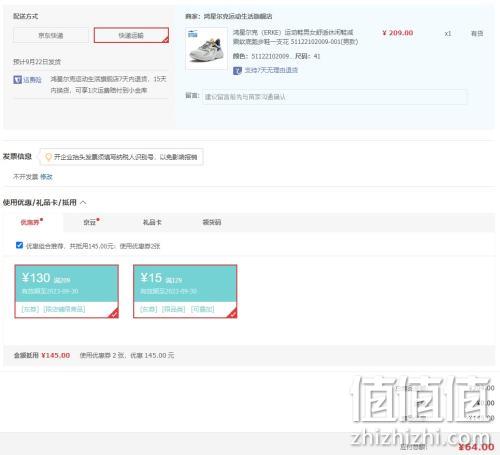Click the order message input field
This screenshot has width=500, height=455.
point(335,97)
